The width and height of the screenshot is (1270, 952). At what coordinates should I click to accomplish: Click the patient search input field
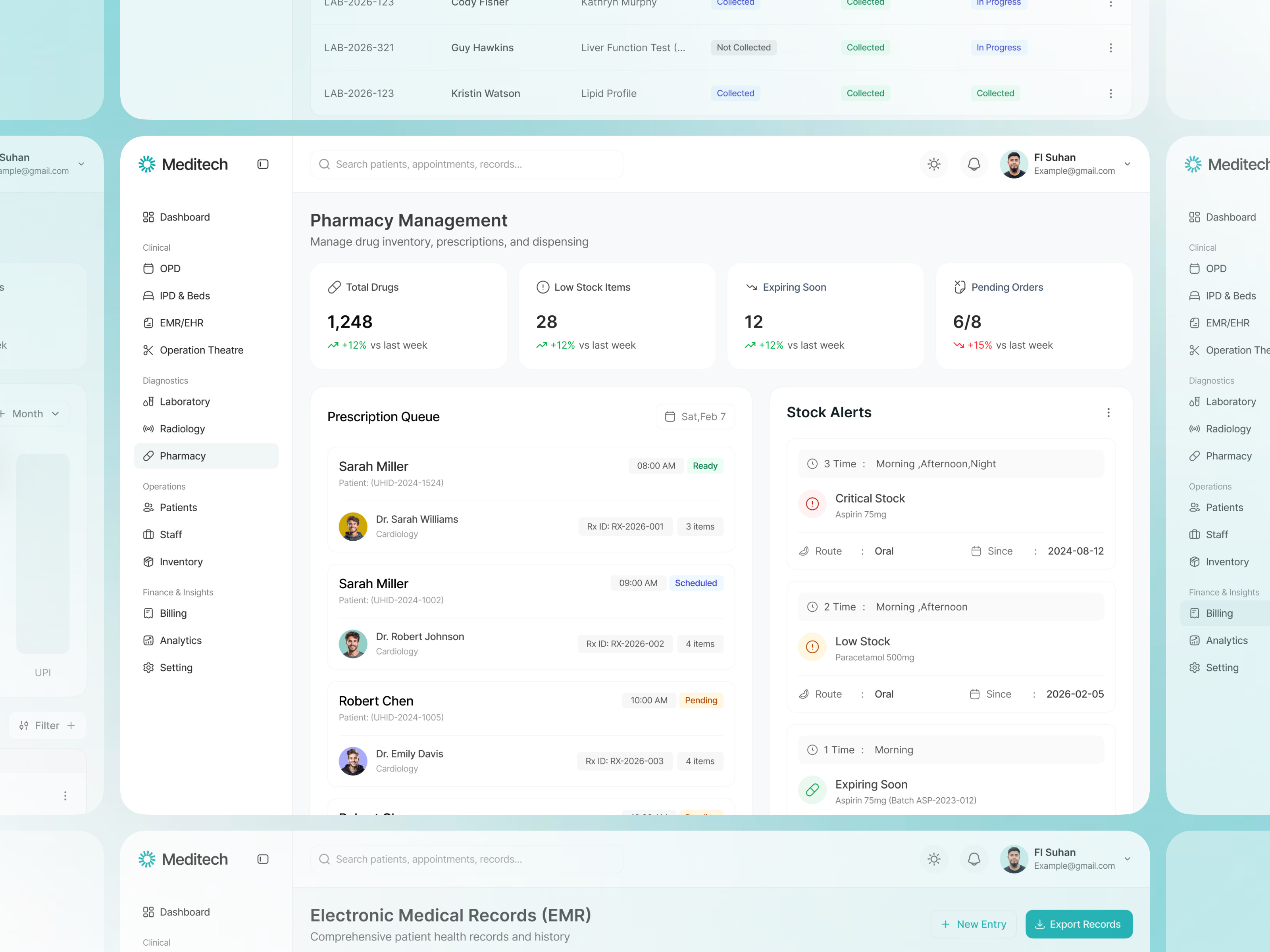pyautogui.click(x=467, y=164)
